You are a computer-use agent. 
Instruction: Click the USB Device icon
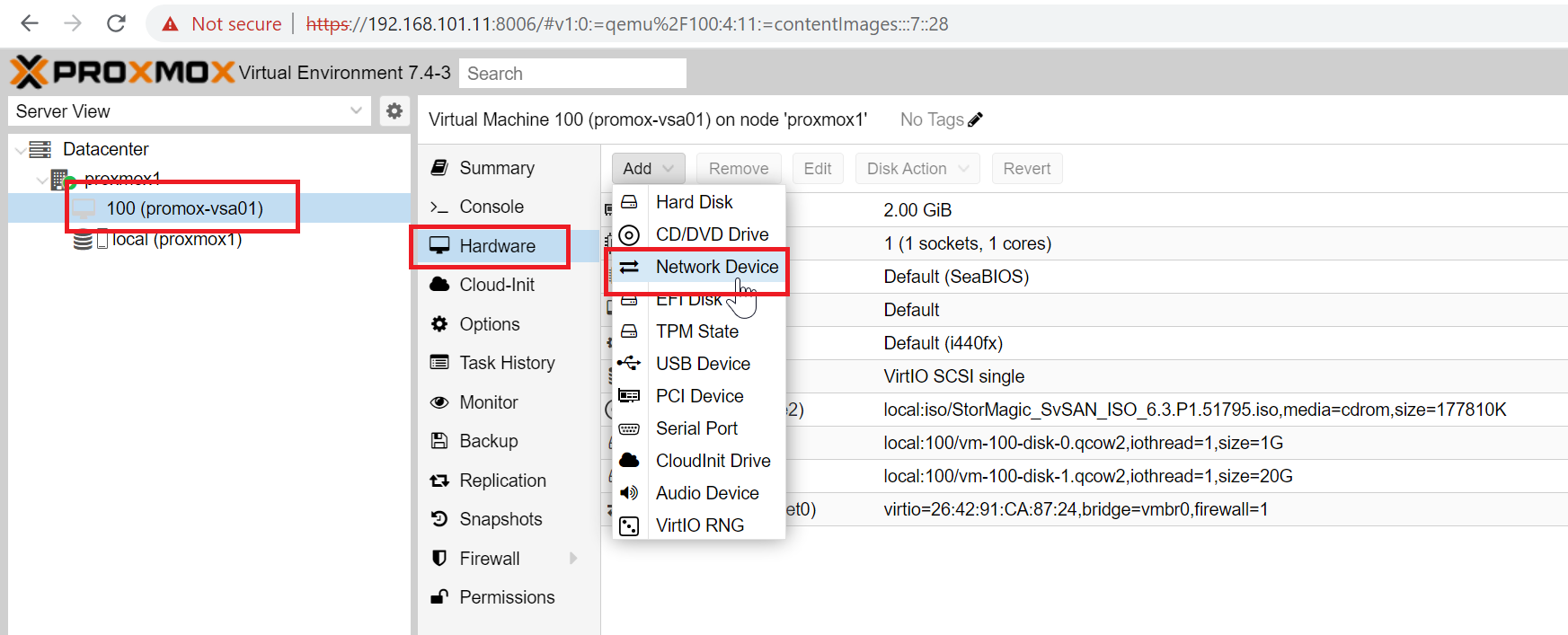point(630,364)
